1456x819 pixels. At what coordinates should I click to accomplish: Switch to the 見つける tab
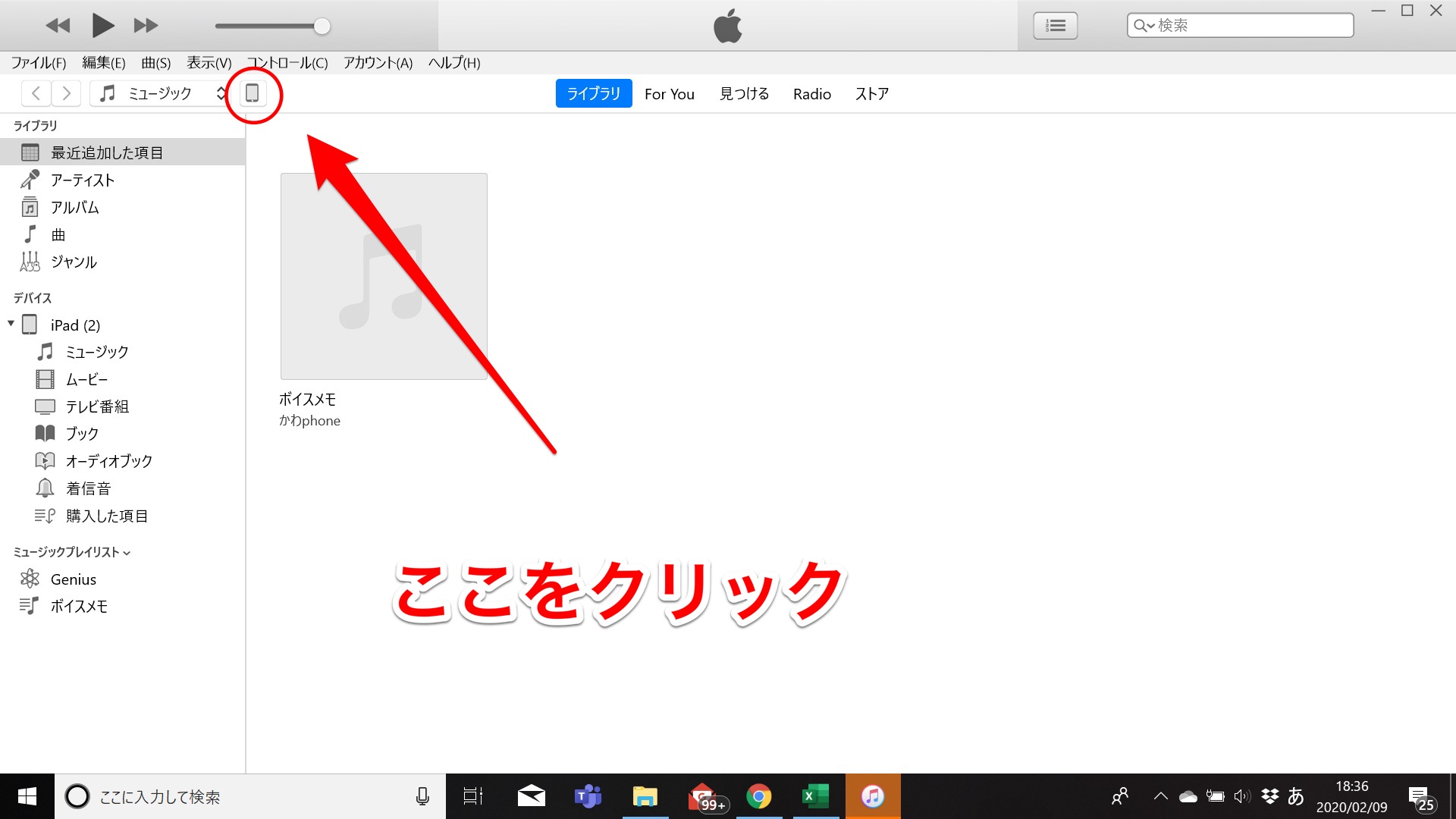pos(744,94)
